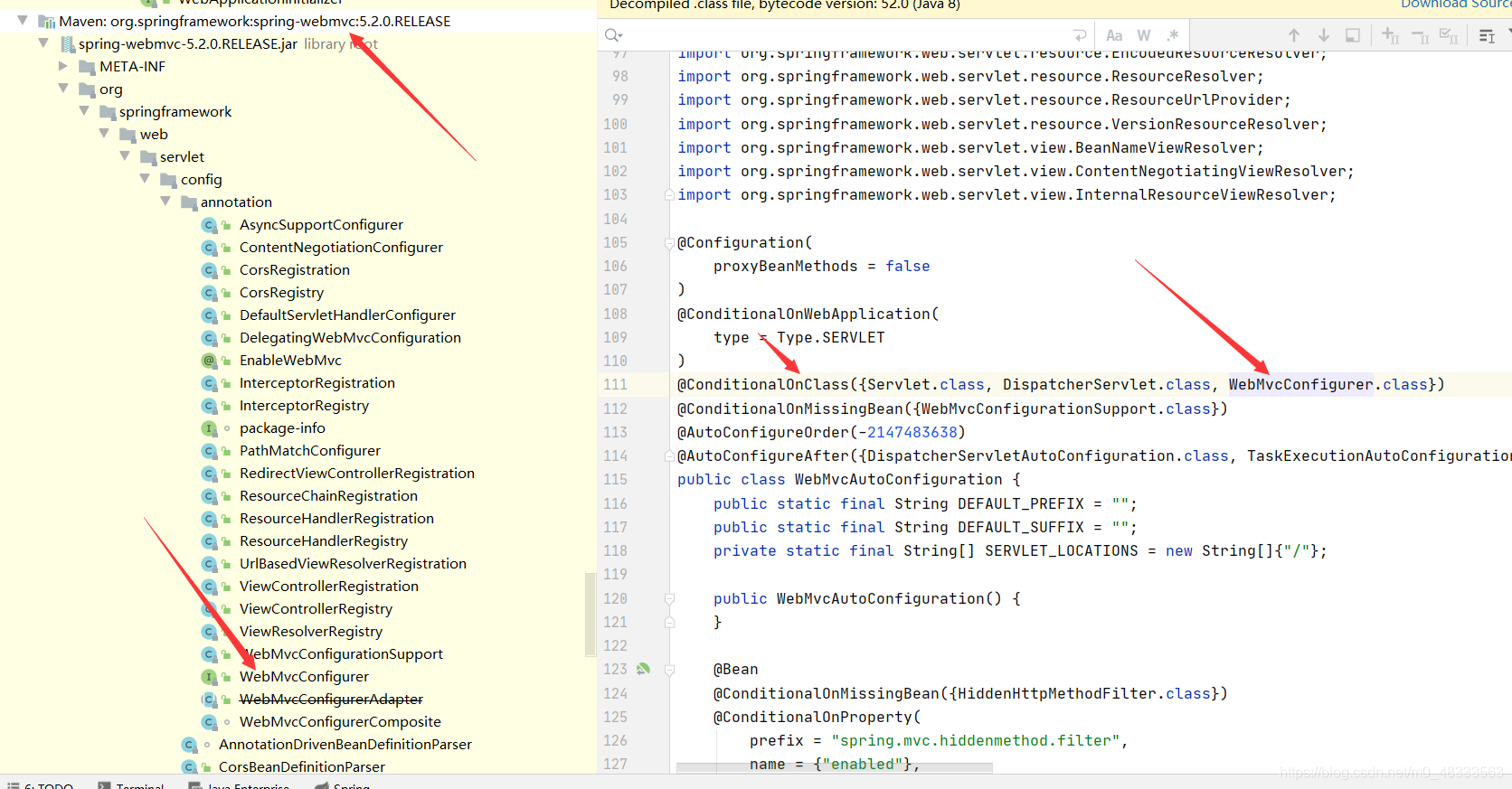Image resolution: width=1512 pixels, height=789 pixels.
Task: Click the project tree vertical scrollbar thumb
Action: click(x=591, y=615)
